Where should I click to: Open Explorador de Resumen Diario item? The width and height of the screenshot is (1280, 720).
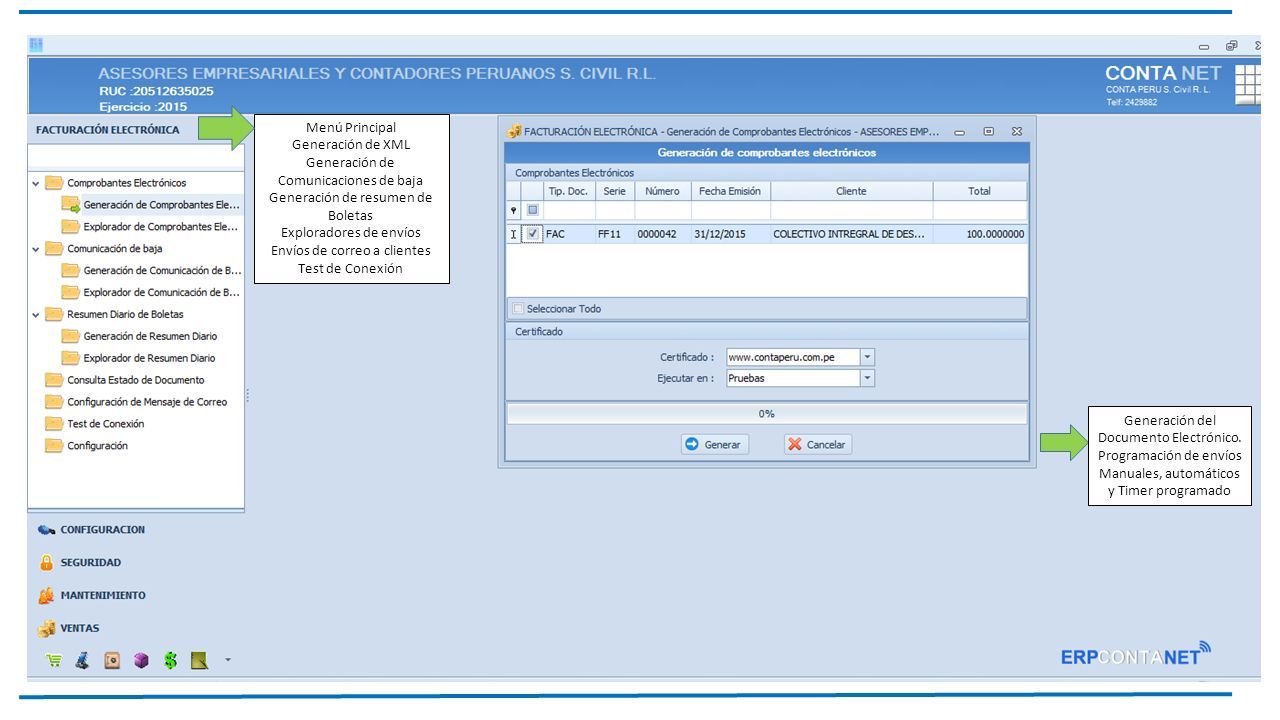(x=149, y=359)
